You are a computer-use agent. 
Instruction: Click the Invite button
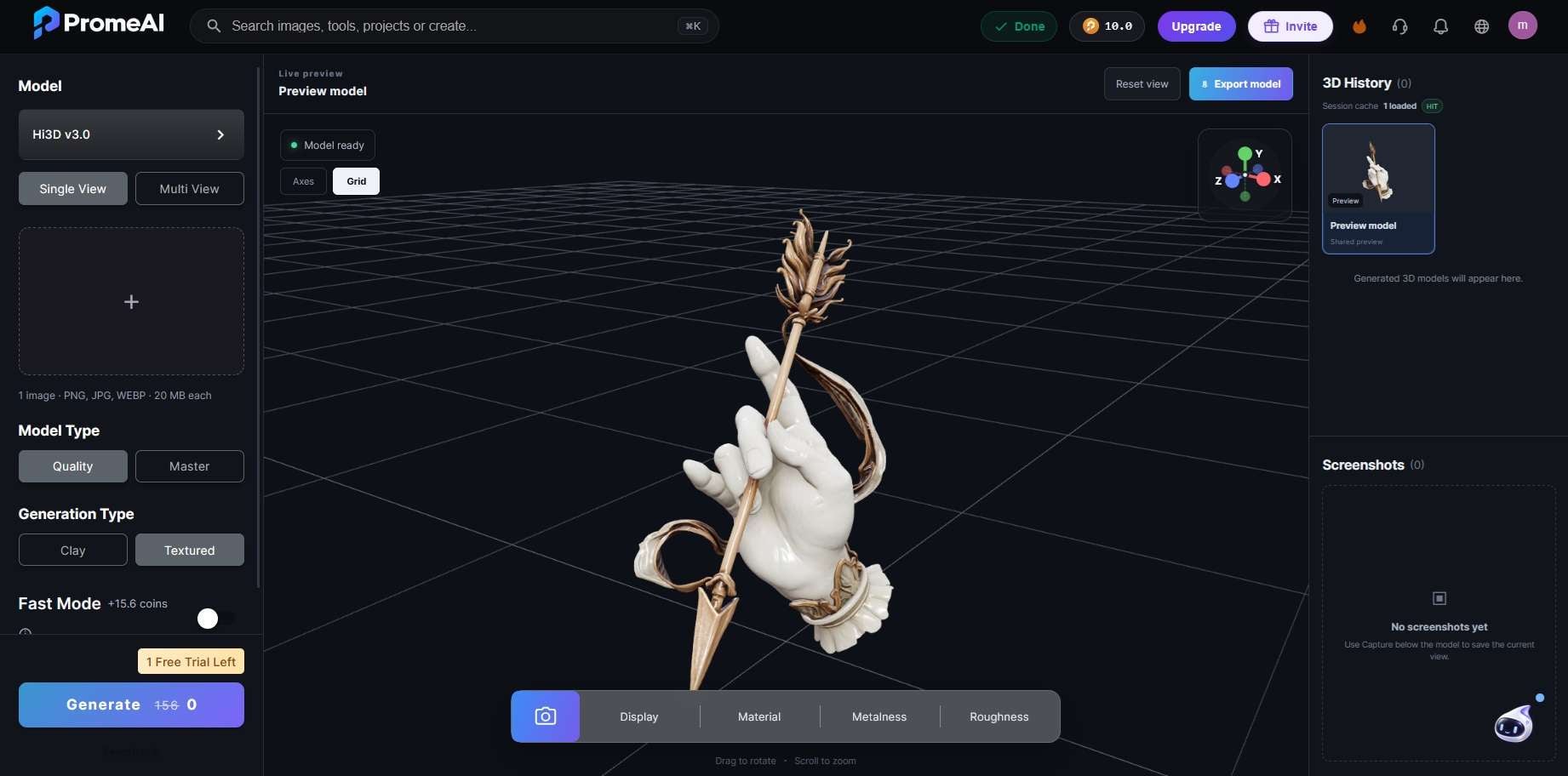click(x=1290, y=26)
